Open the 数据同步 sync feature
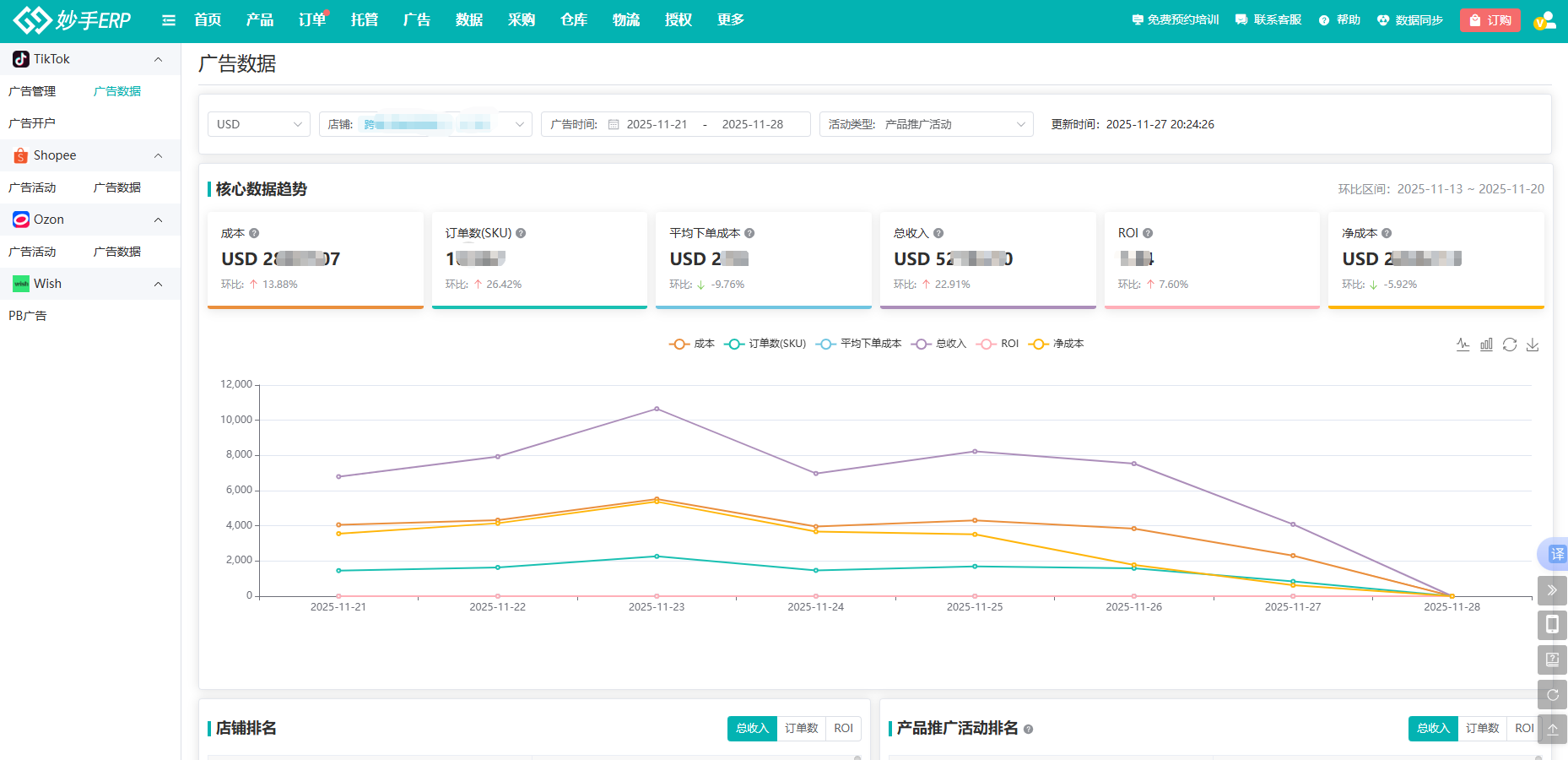This screenshot has width=1568, height=760. tap(1410, 19)
